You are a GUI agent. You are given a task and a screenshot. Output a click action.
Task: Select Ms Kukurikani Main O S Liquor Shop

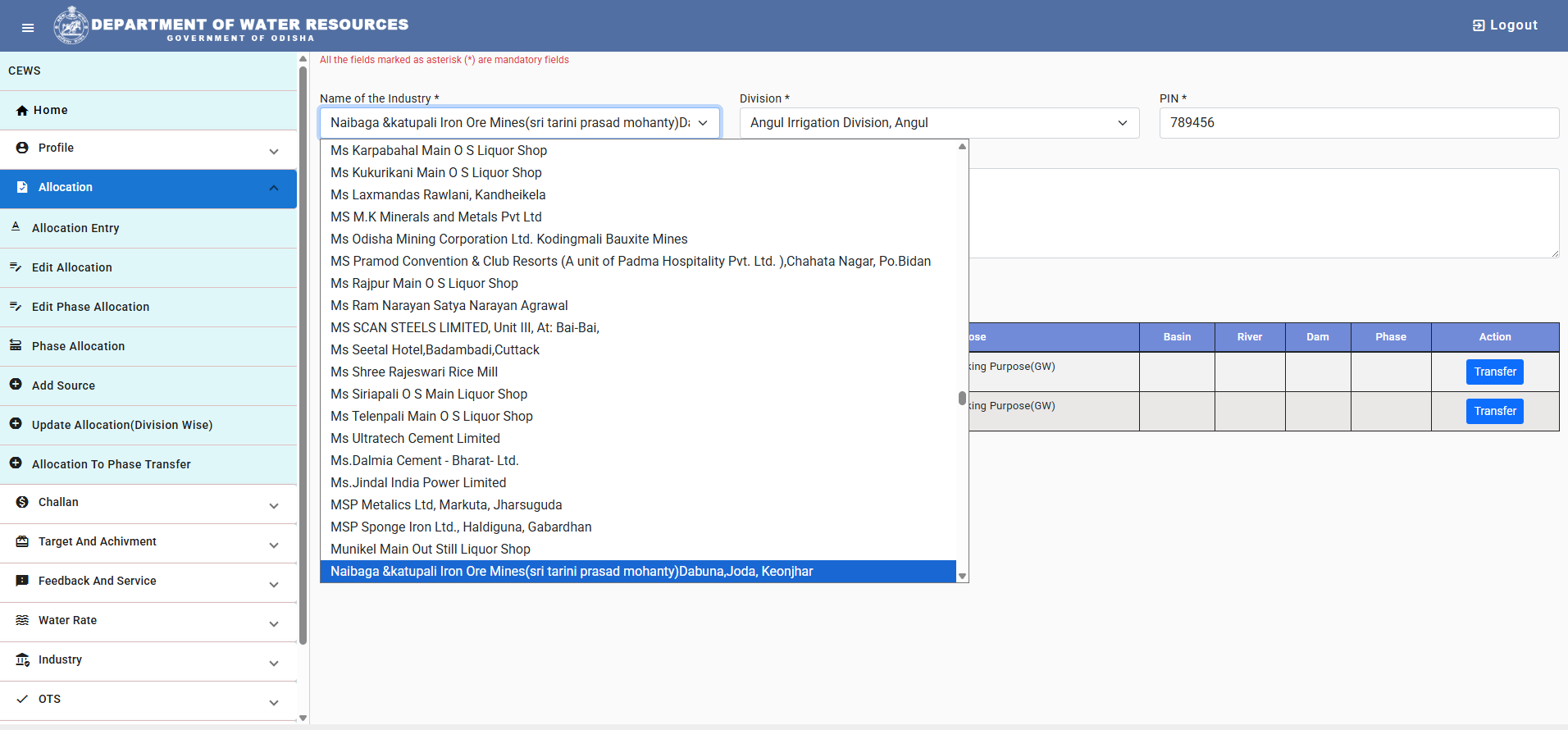(638, 173)
